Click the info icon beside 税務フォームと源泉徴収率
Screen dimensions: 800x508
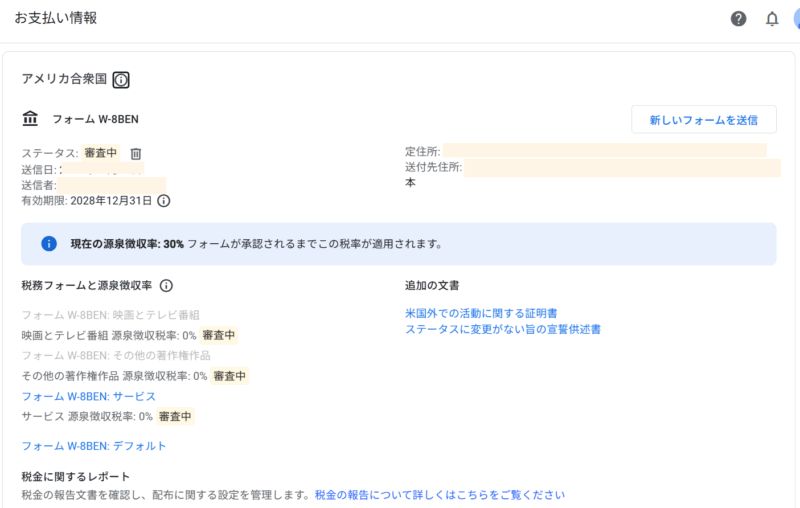(167, 286)
